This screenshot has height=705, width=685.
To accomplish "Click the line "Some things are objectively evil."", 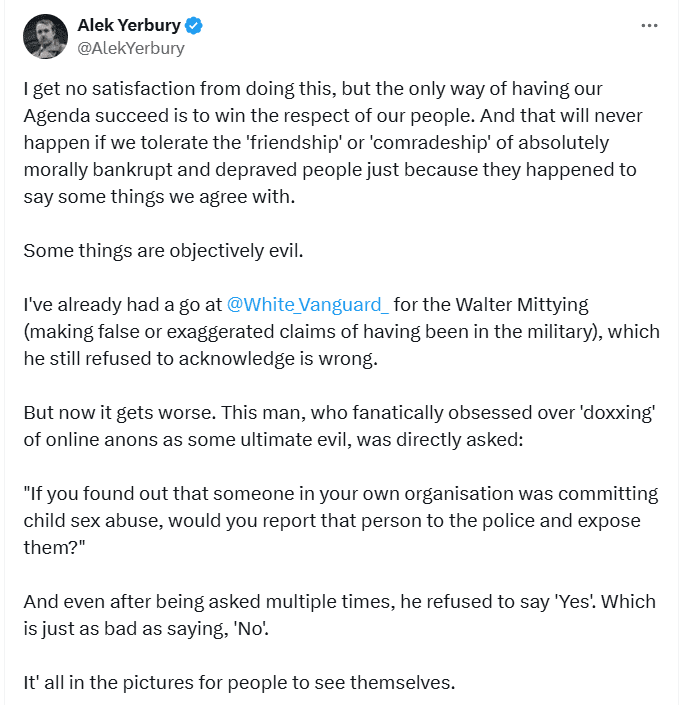I will tap(163, 250).
